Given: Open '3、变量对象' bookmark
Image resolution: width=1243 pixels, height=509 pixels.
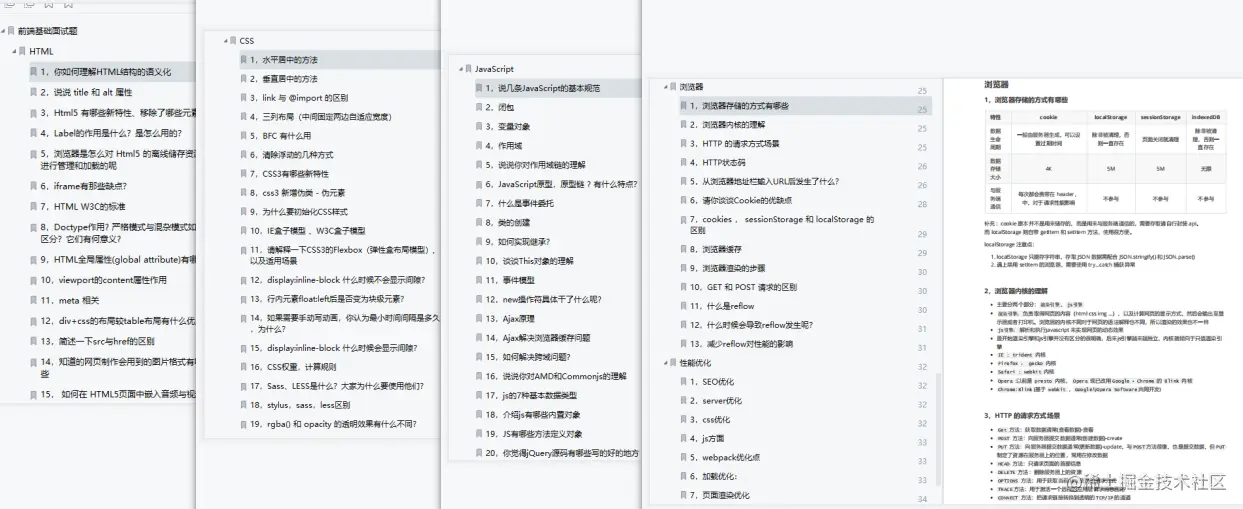Looking at the screenshot, I should coord(508,127).
